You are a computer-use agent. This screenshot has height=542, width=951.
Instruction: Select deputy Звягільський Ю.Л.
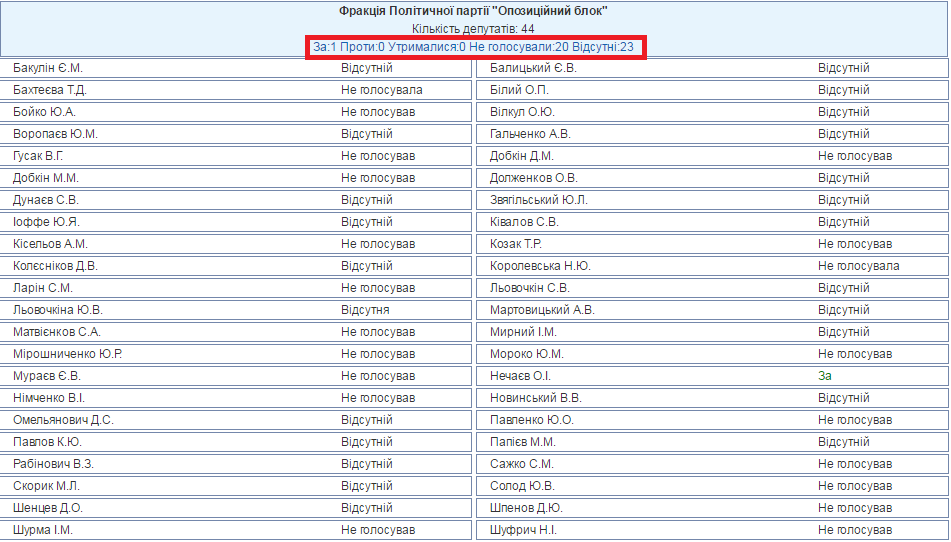[x=539, y=200]
